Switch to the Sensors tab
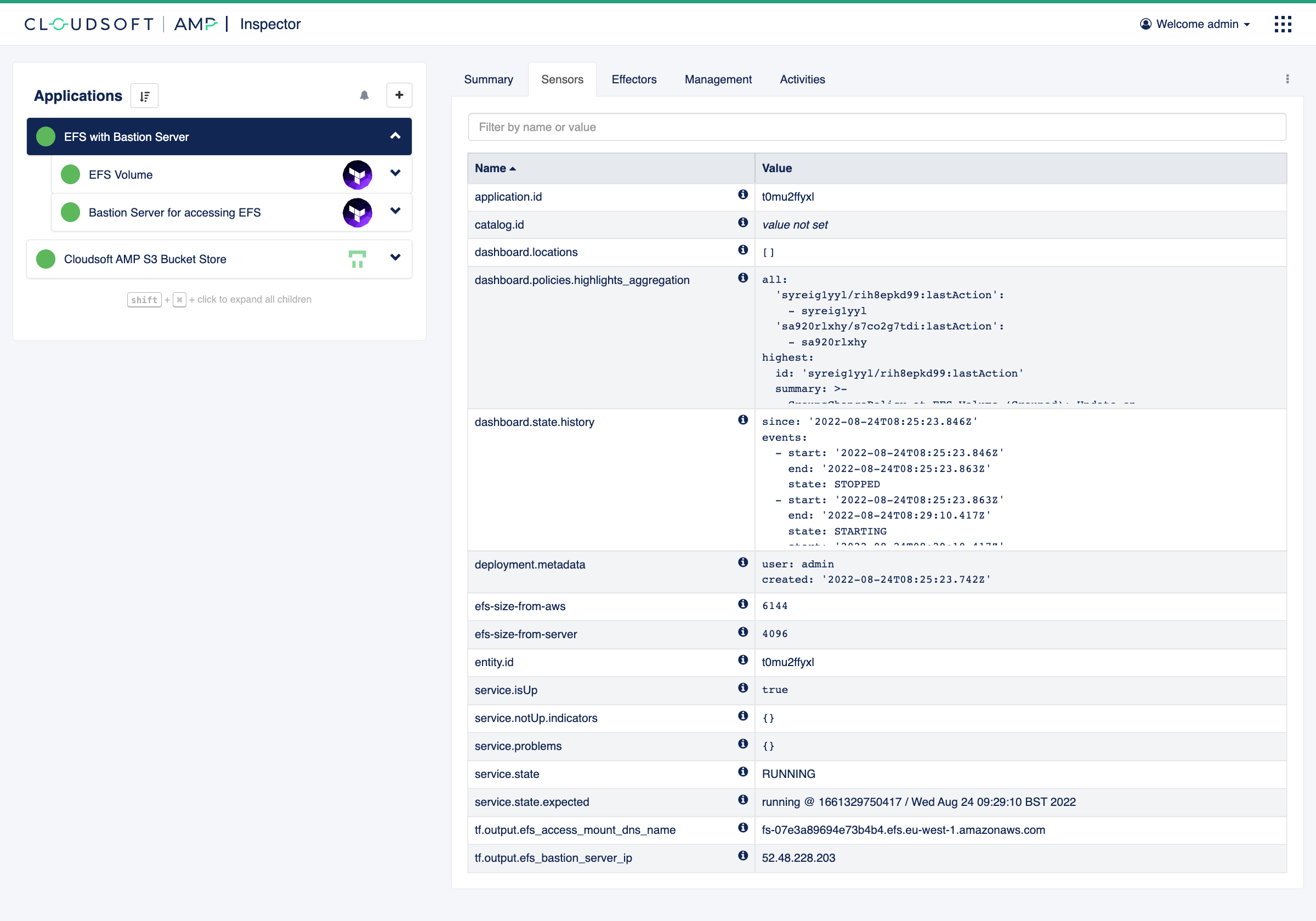The image size is (1316, 921). [x=562, y=79]
